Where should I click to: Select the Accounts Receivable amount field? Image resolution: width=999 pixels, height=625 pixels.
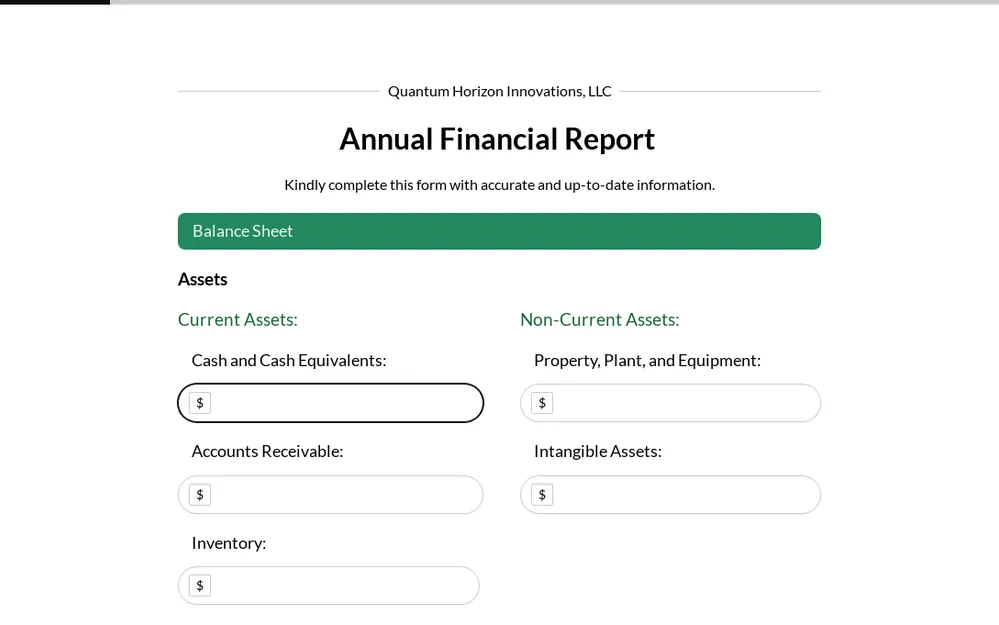click(345, 495)
